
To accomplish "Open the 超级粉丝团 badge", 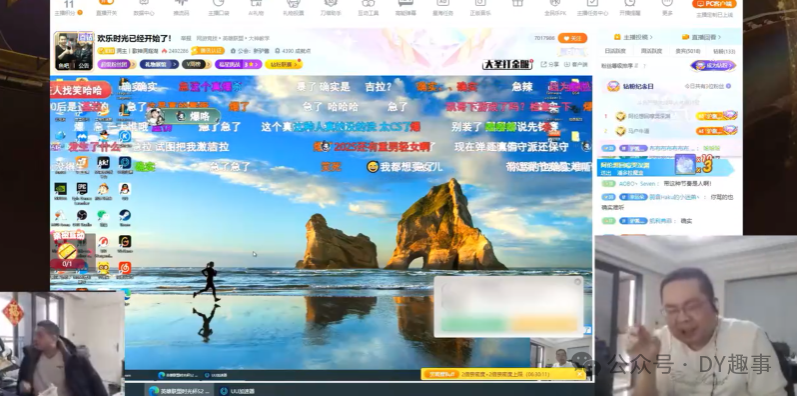I will click(x=116, y=64).
